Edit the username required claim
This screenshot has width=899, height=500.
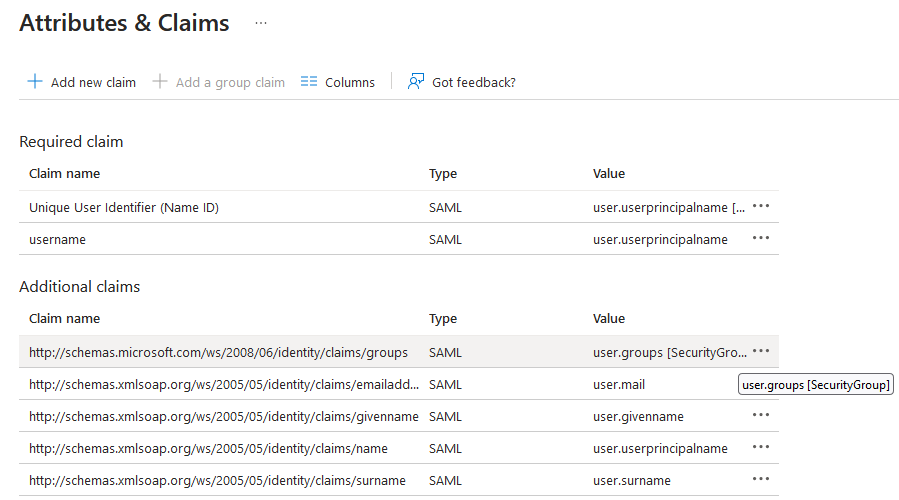[58, 239]
